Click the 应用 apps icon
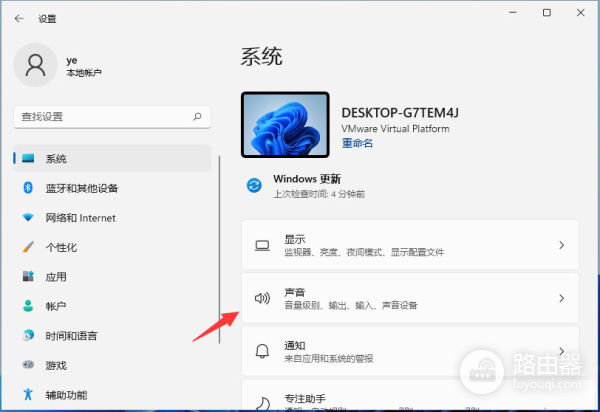Screen dimensions: 600x412 pos(29,276)
